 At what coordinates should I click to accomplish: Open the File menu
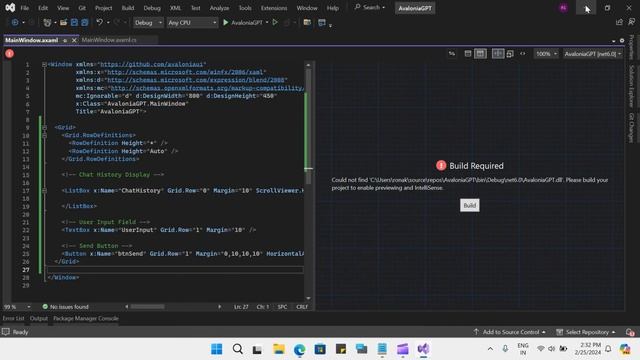(24, 8)
